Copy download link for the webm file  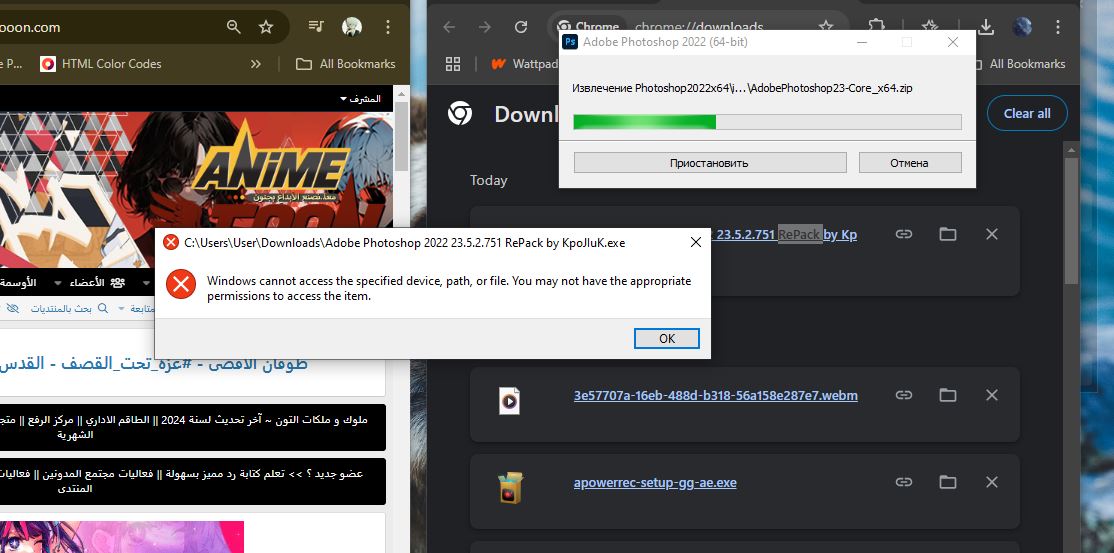904,394
